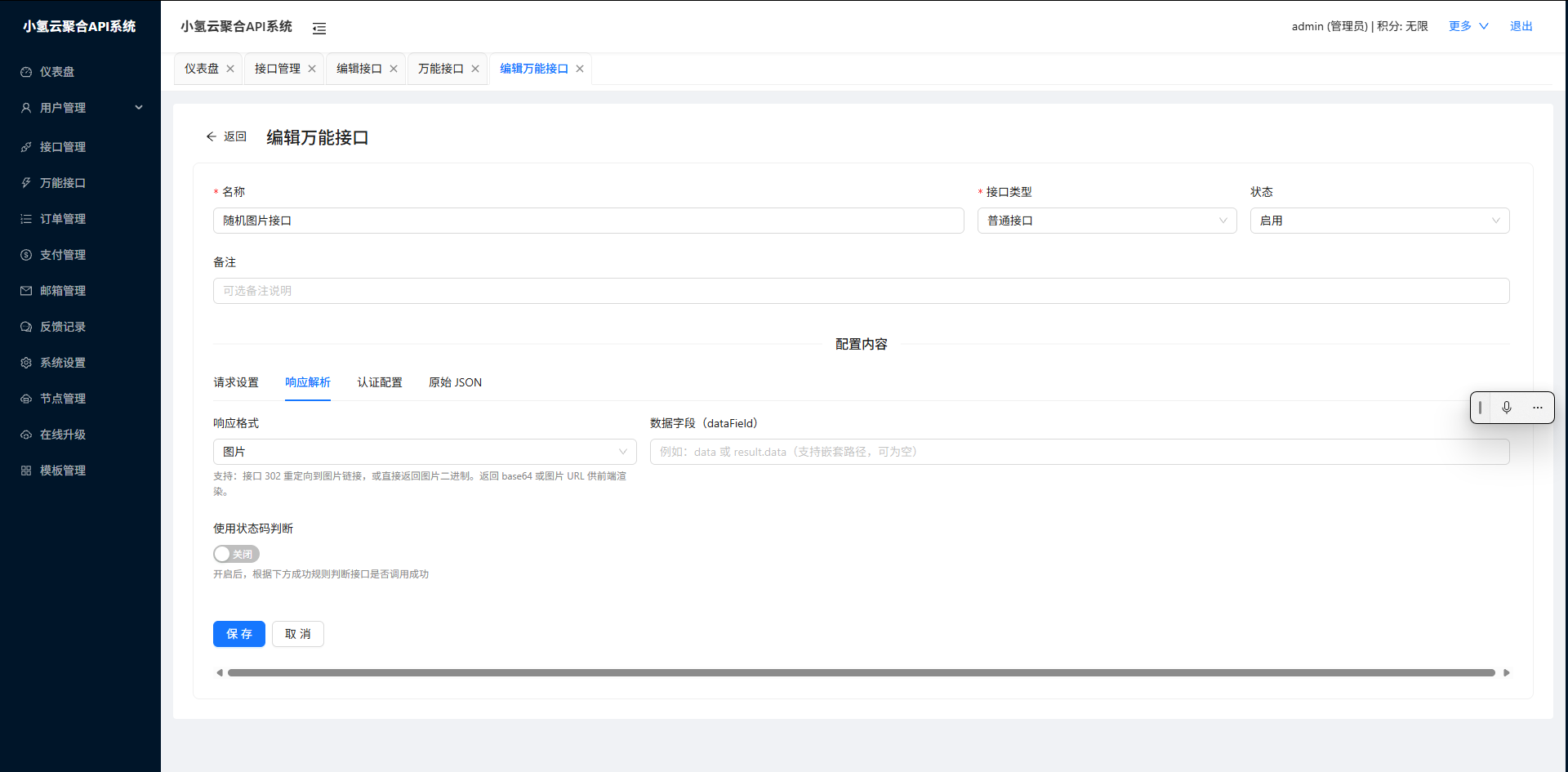Switch to the 原始 JSON tab
Image resolution: width=1568 pixels, height=772 pixels.
[x=455, y=382]
